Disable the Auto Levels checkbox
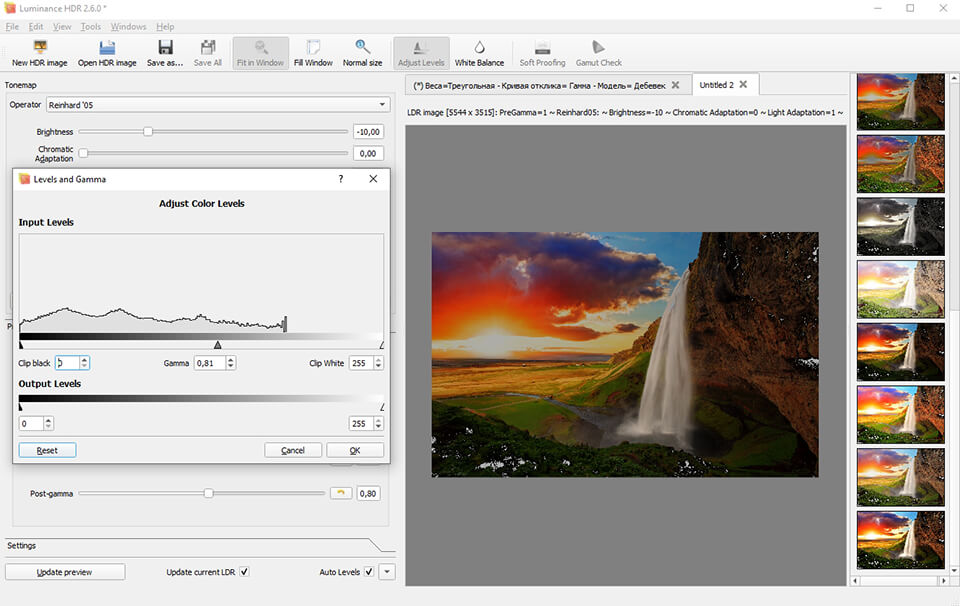The image size is (960, 606). 368,571
